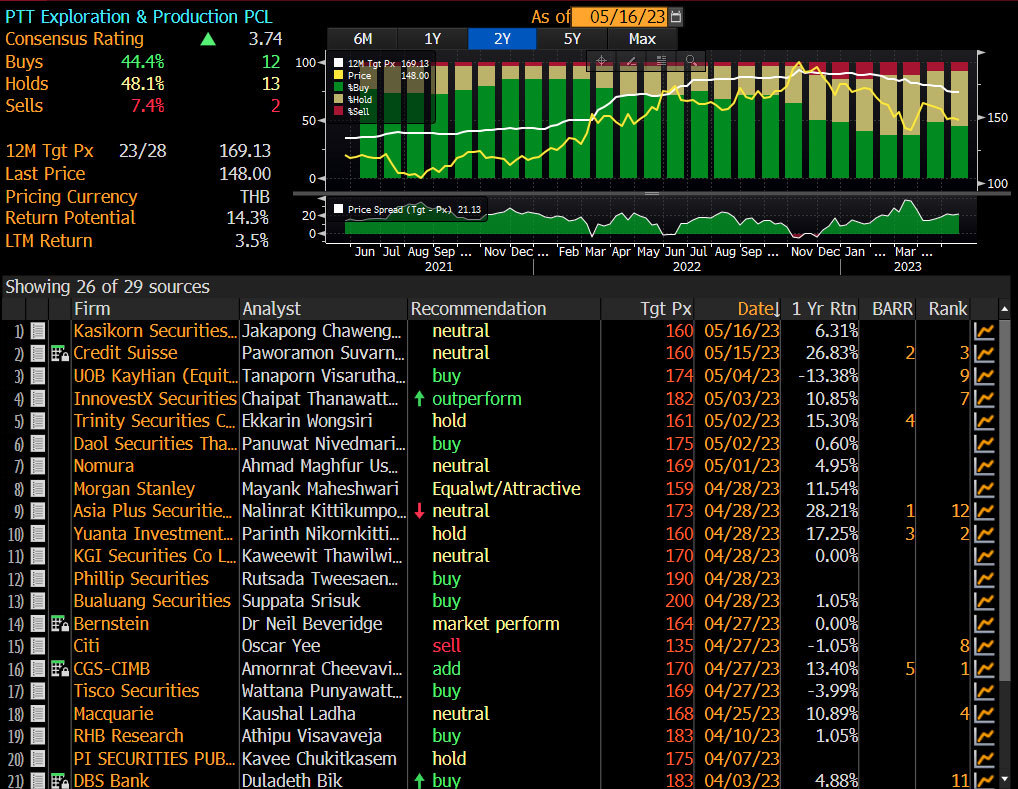1018x789 pixels.
Task: Click the divider handle between the two charts
Action: click(652, 194)
